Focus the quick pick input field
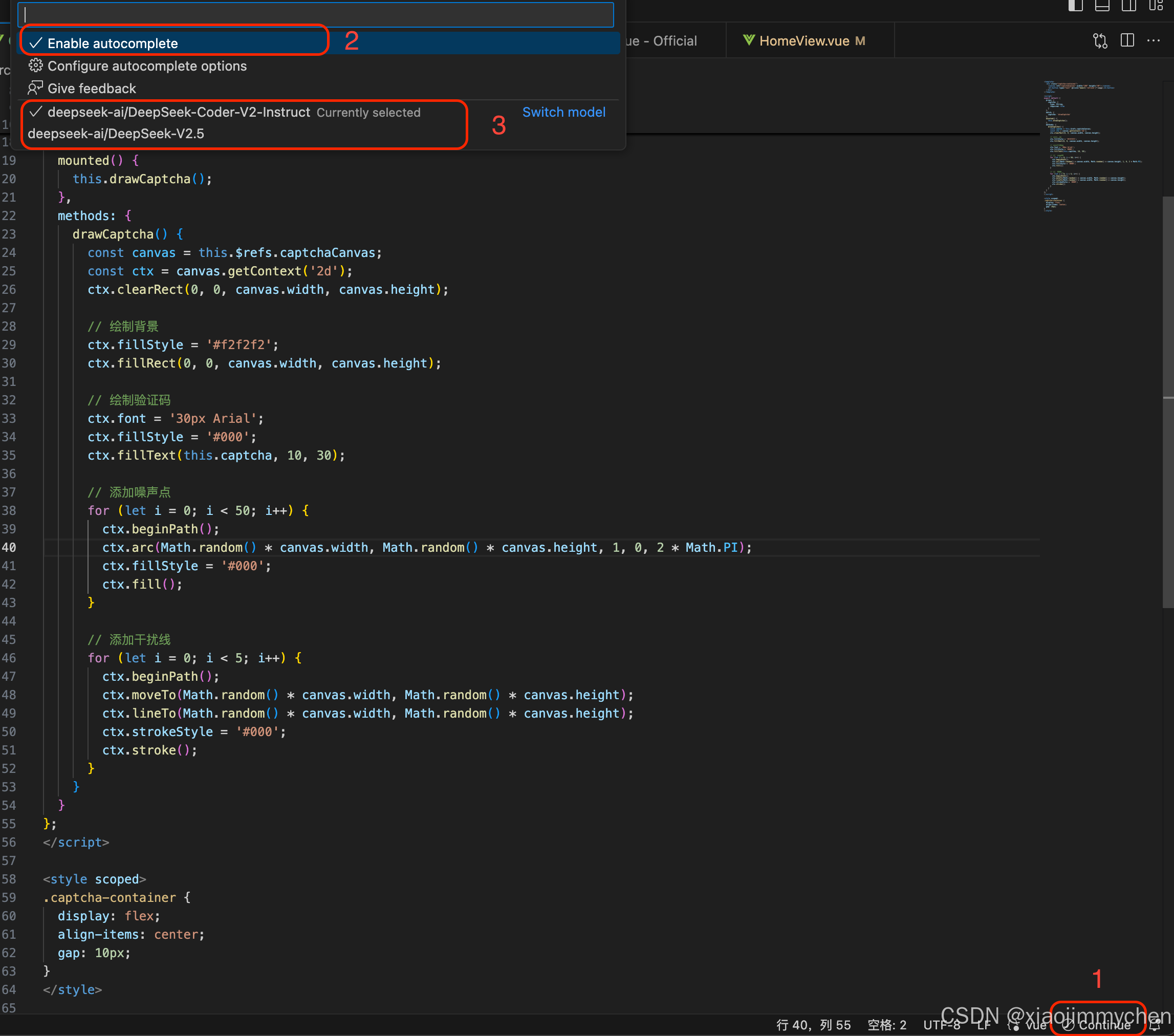This screenshot has width=1174, height=1036. (x=316, y=15)
